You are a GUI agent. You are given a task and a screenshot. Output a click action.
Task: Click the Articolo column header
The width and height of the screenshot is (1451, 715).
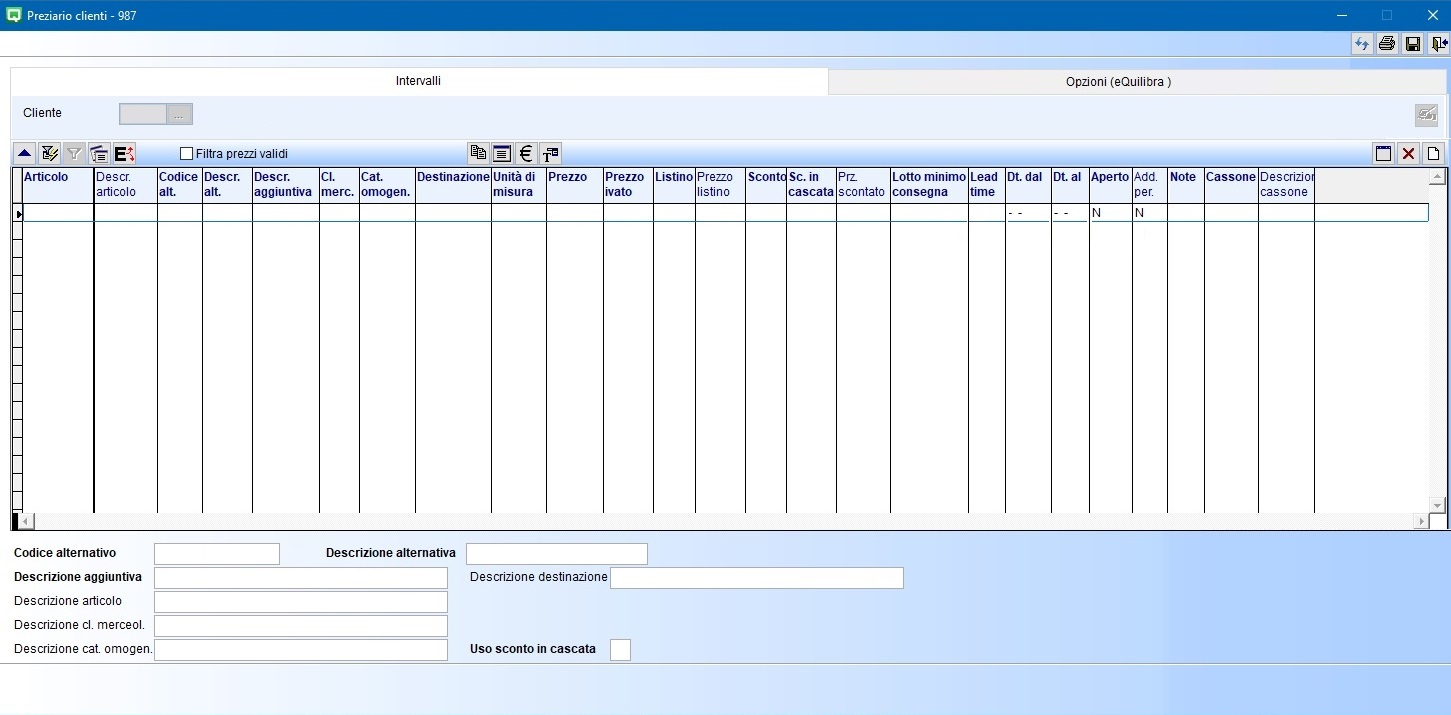[57, 185]
